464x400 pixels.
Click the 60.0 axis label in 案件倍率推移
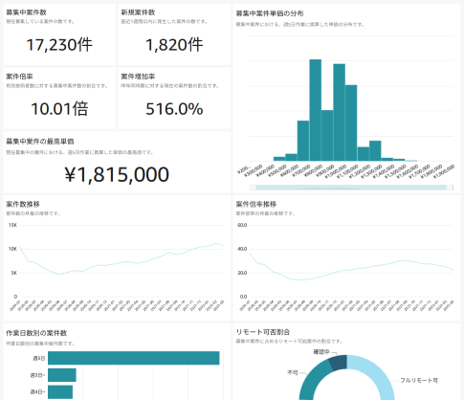(x=242, y=225)
